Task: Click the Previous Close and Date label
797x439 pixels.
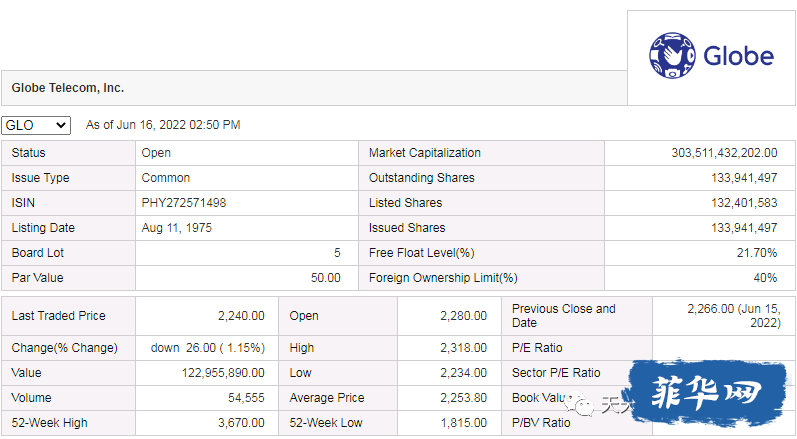Action: (564, 316)
